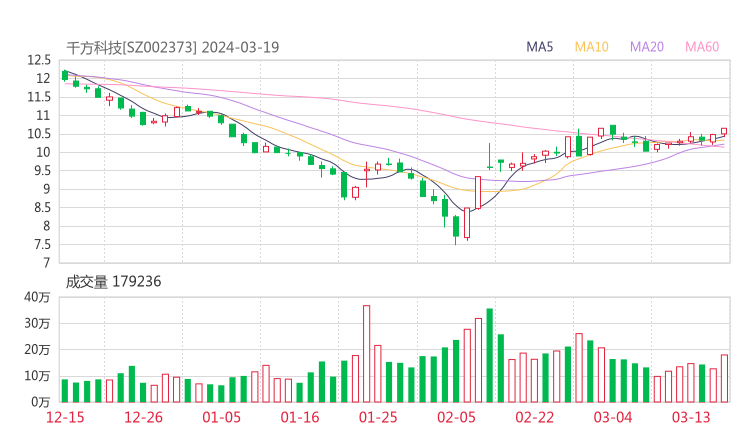740x440 pixels.
Task: Click the 01-25 date axis label
Action: pyautogui.click(x=378, y=417)
